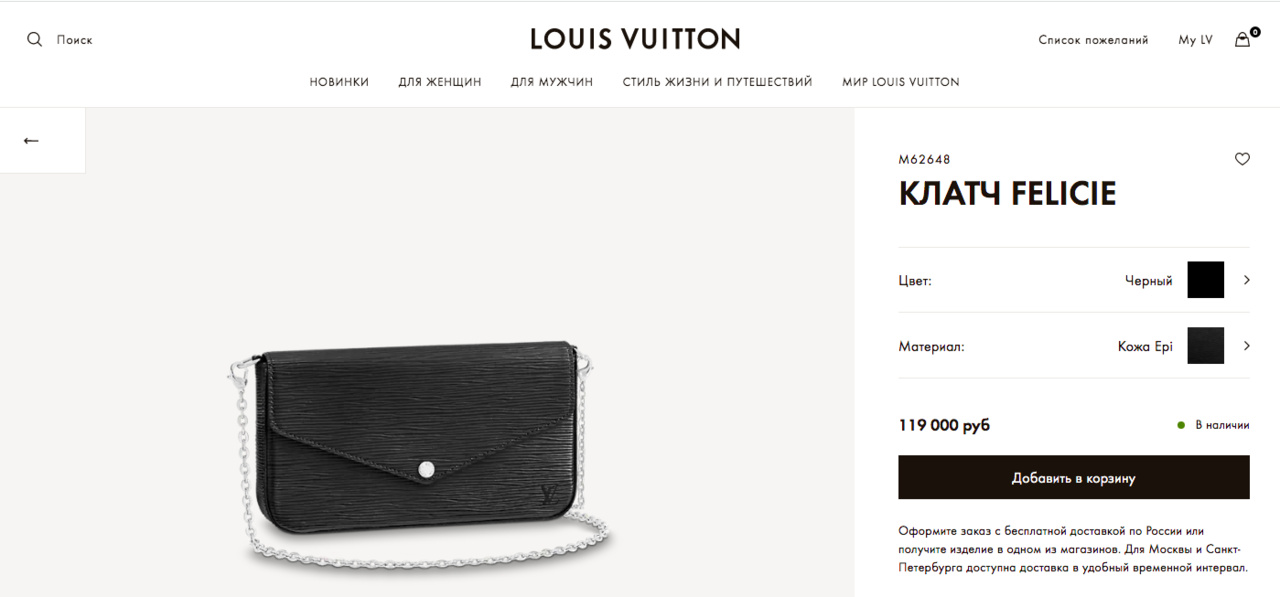Open the My LV account link
The width and height of the screenshot is (1280, 597).
1195,40
